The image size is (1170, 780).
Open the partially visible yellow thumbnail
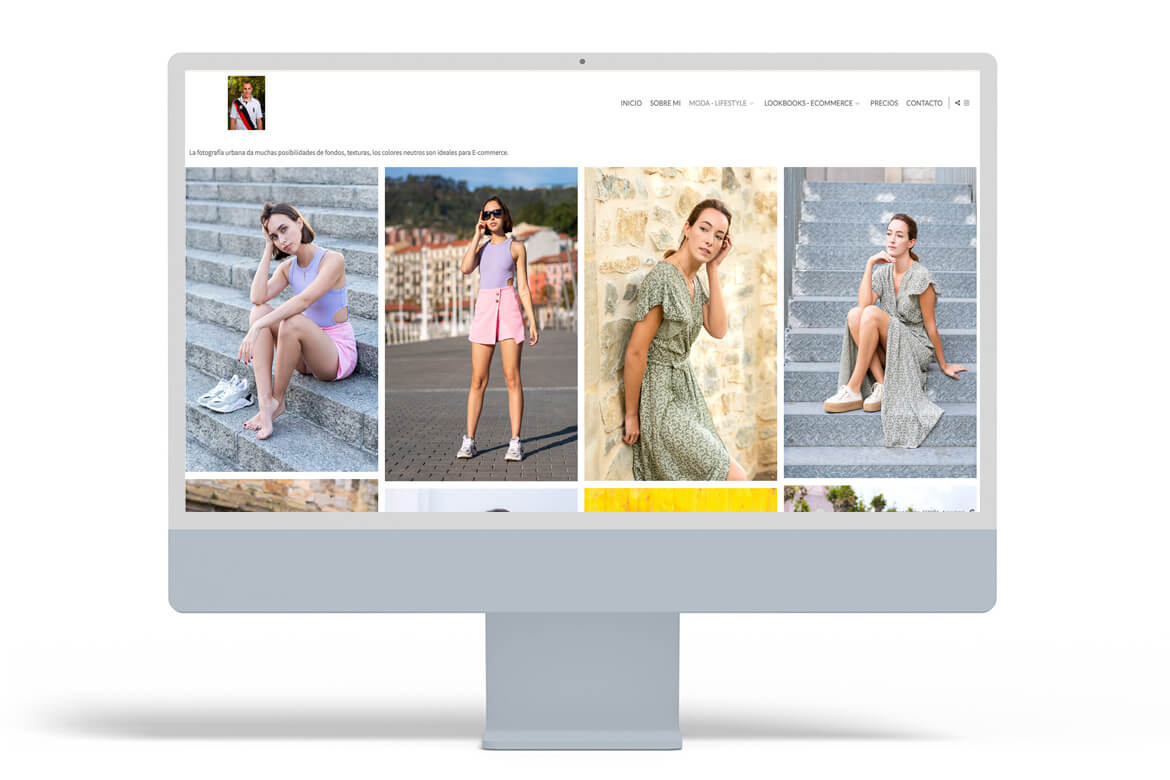click(x=680, y=500)
